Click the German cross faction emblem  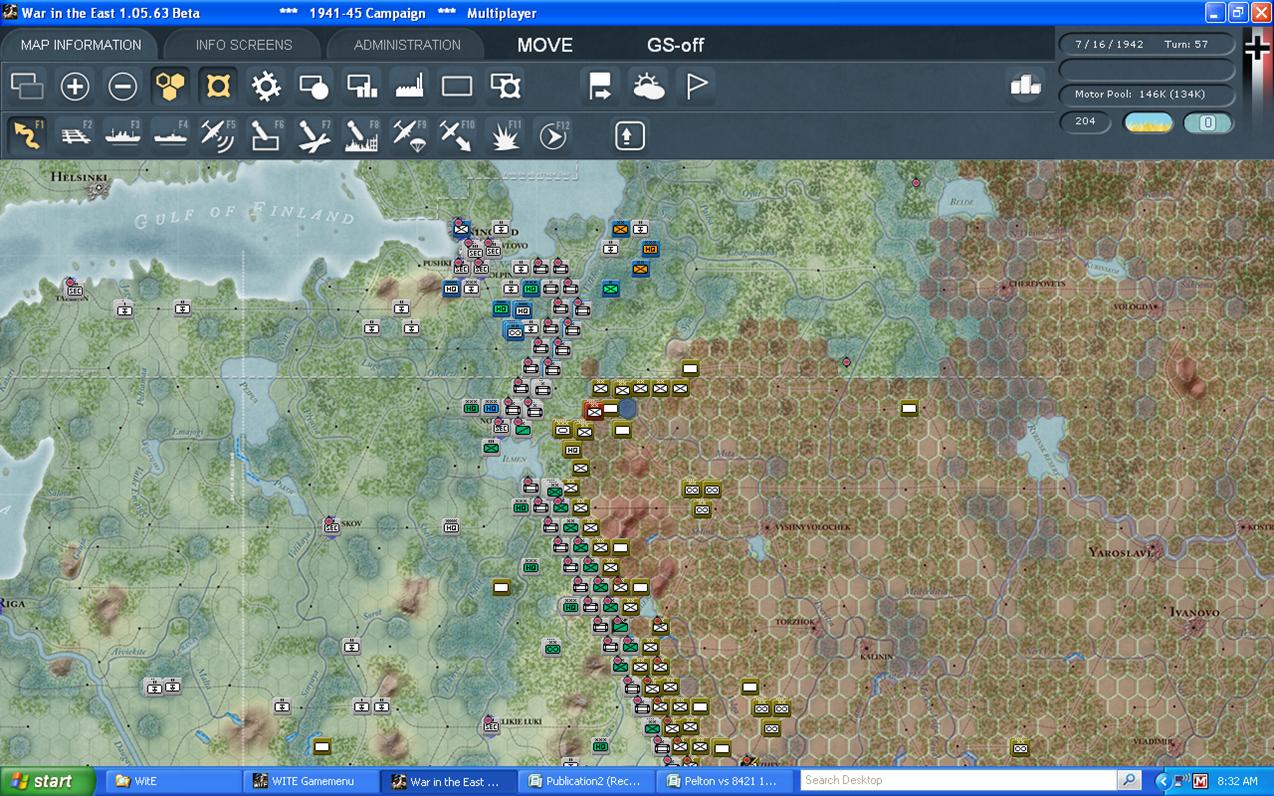(1257, 50)
